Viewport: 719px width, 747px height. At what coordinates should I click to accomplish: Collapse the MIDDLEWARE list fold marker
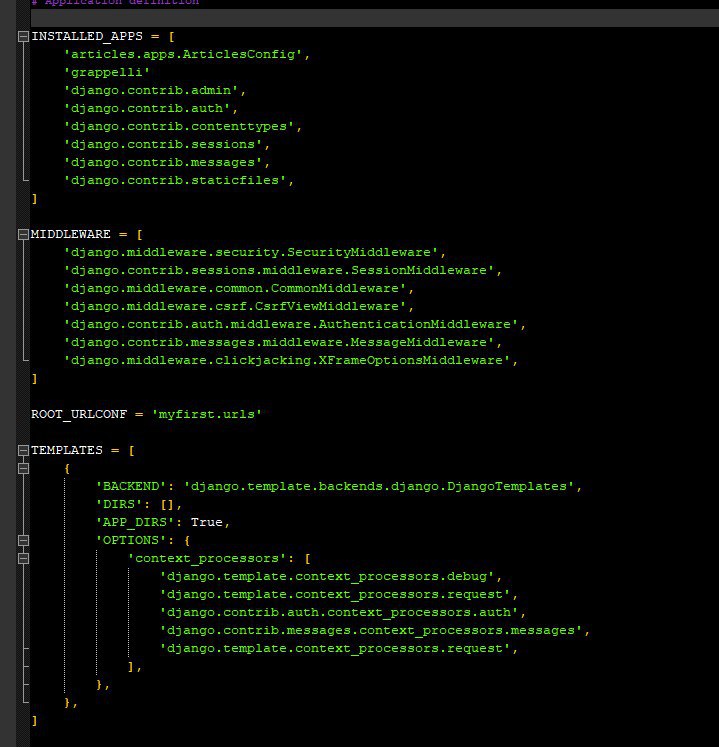click(23, 234)
